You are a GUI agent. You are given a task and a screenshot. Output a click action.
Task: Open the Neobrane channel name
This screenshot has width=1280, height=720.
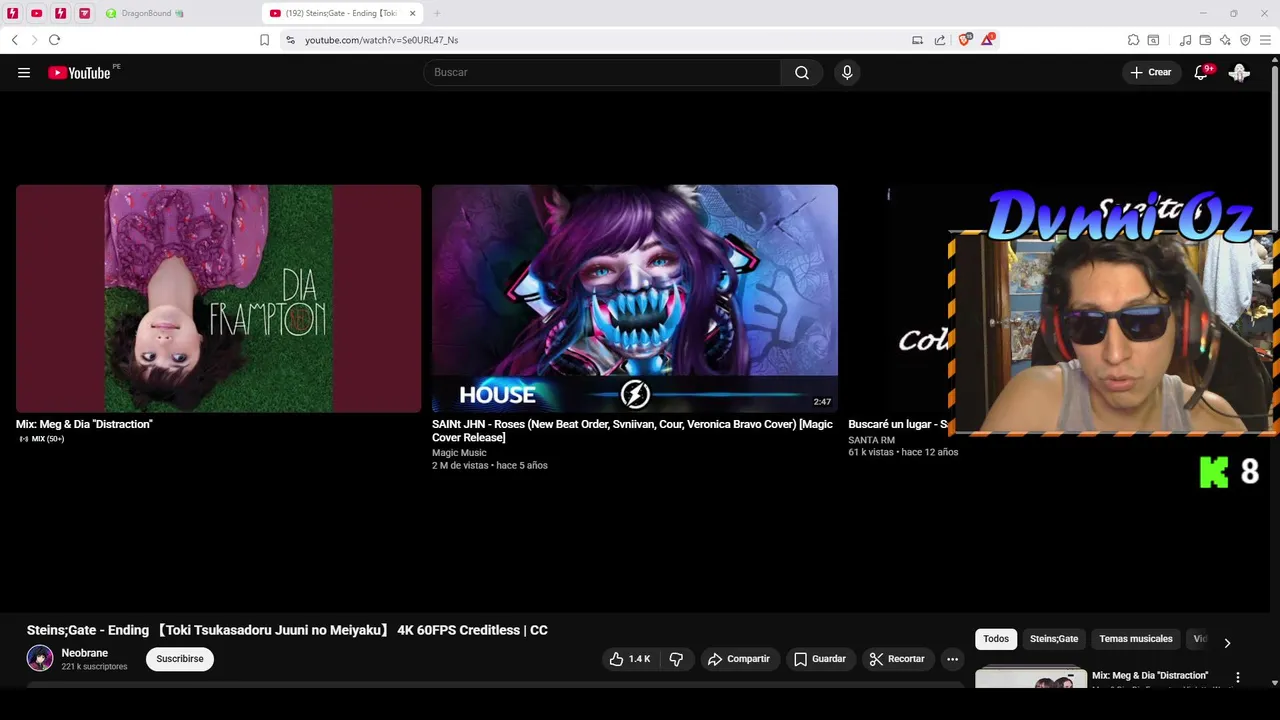[x=85, y=653]
